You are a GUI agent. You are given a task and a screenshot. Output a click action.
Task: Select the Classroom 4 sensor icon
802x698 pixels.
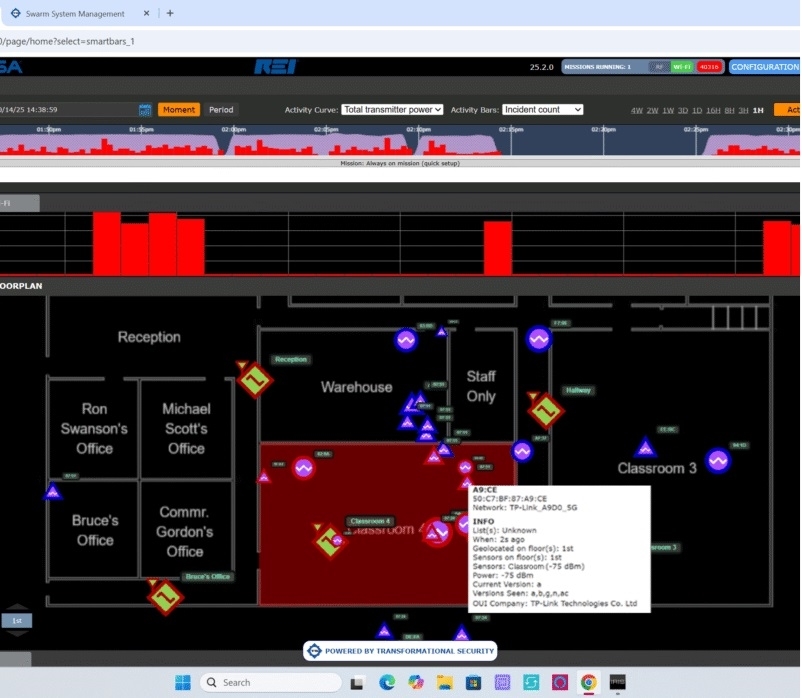point(329,541)
